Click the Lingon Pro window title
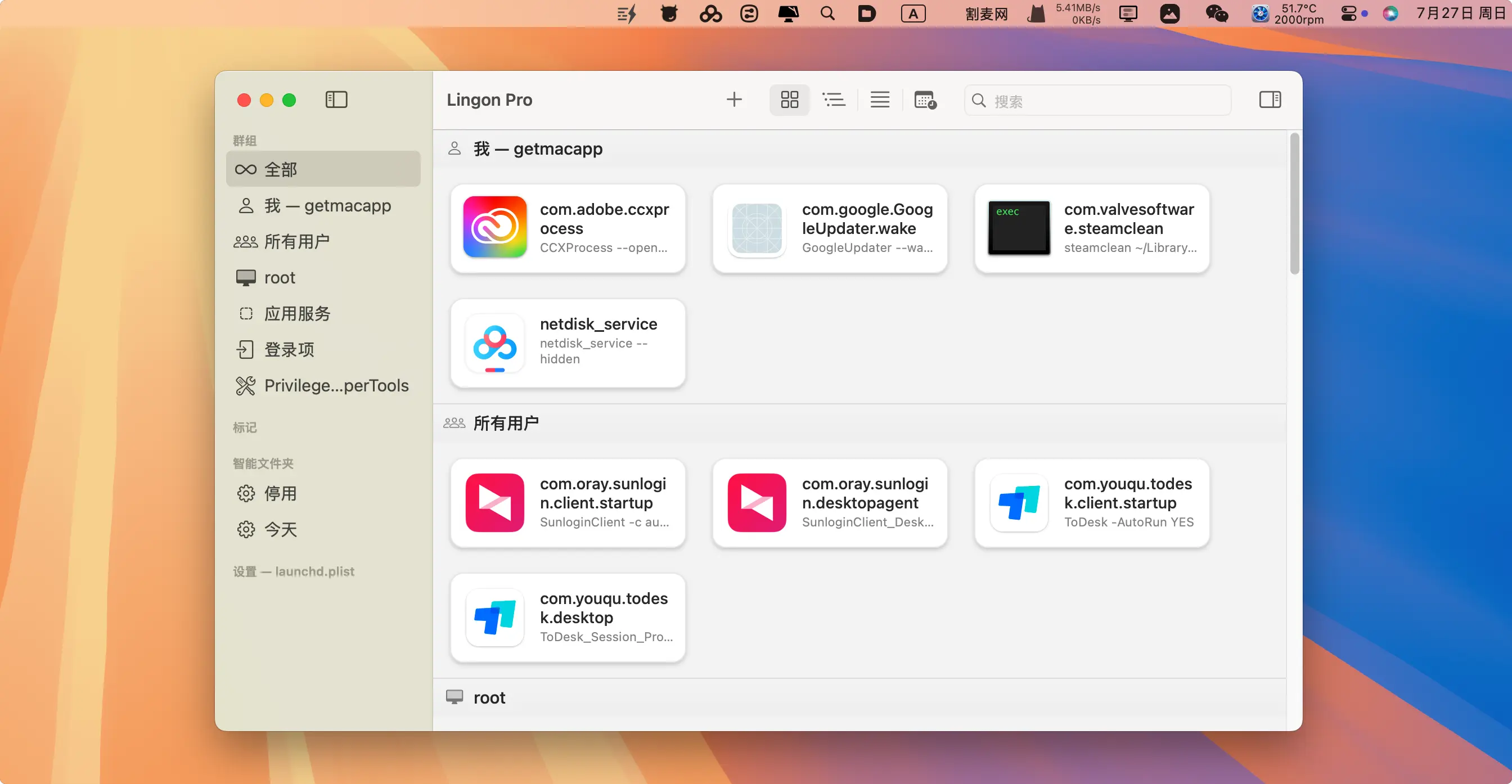This screenshot has width=1512, height=784. 489,100
